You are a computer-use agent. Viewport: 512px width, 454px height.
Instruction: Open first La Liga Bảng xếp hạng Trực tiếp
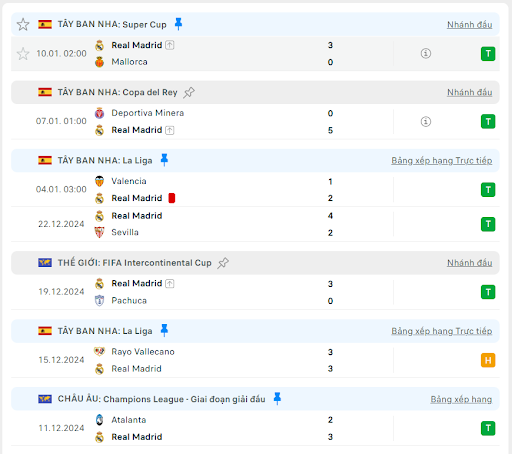[442, 161]
